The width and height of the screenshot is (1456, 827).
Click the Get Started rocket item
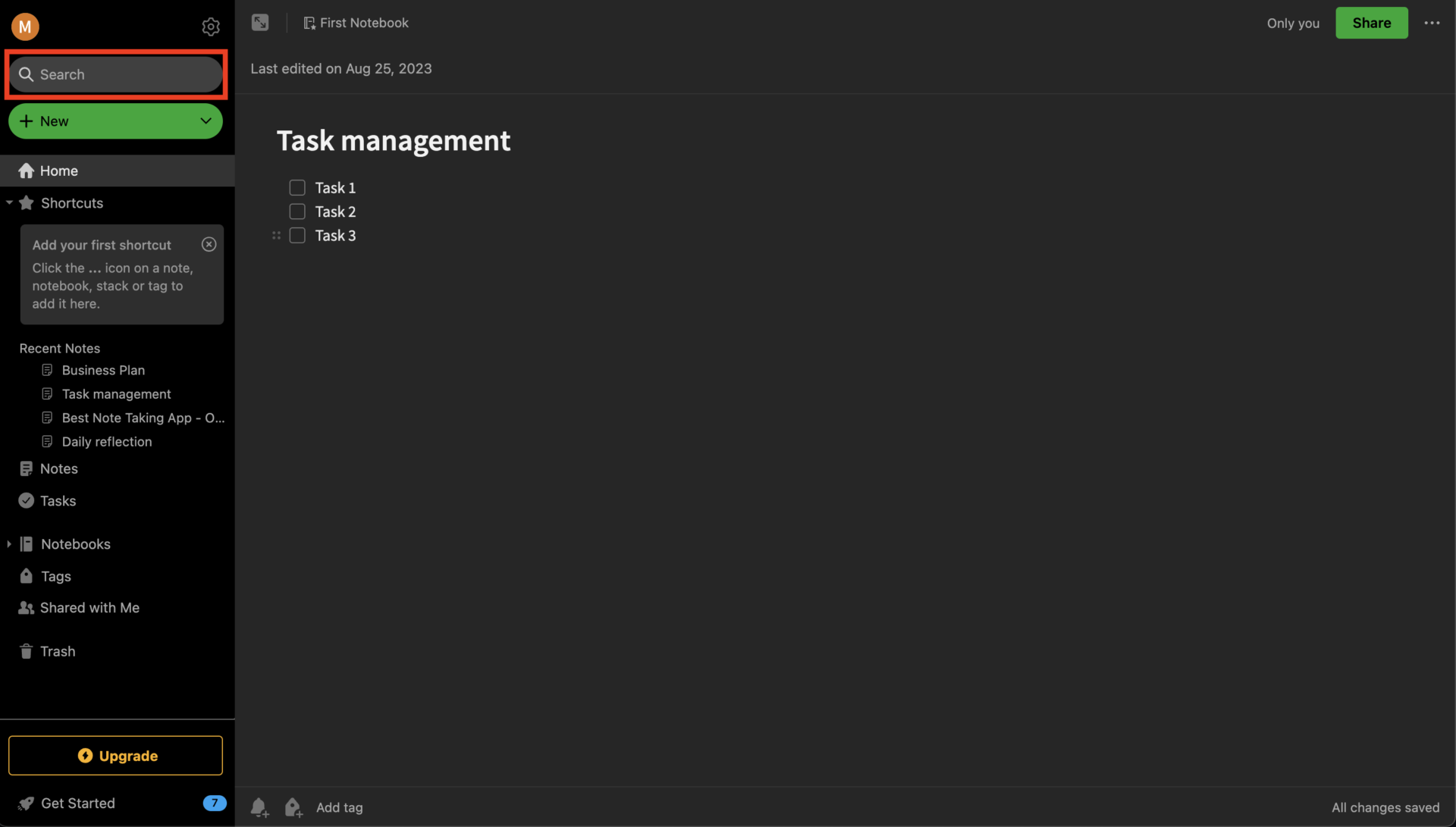click(77, 803)
